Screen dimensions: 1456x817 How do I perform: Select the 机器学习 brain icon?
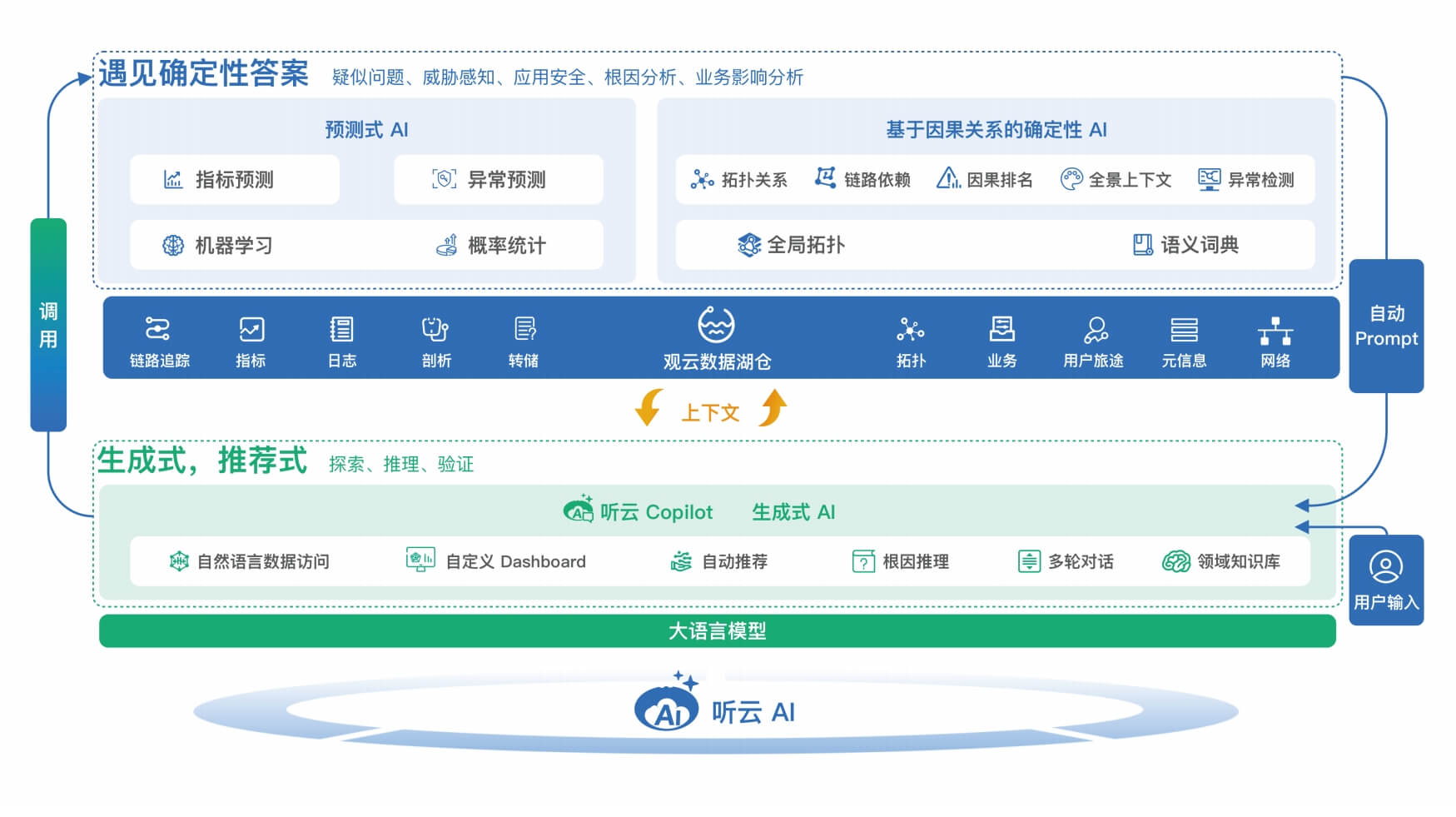tap(171, 244)
